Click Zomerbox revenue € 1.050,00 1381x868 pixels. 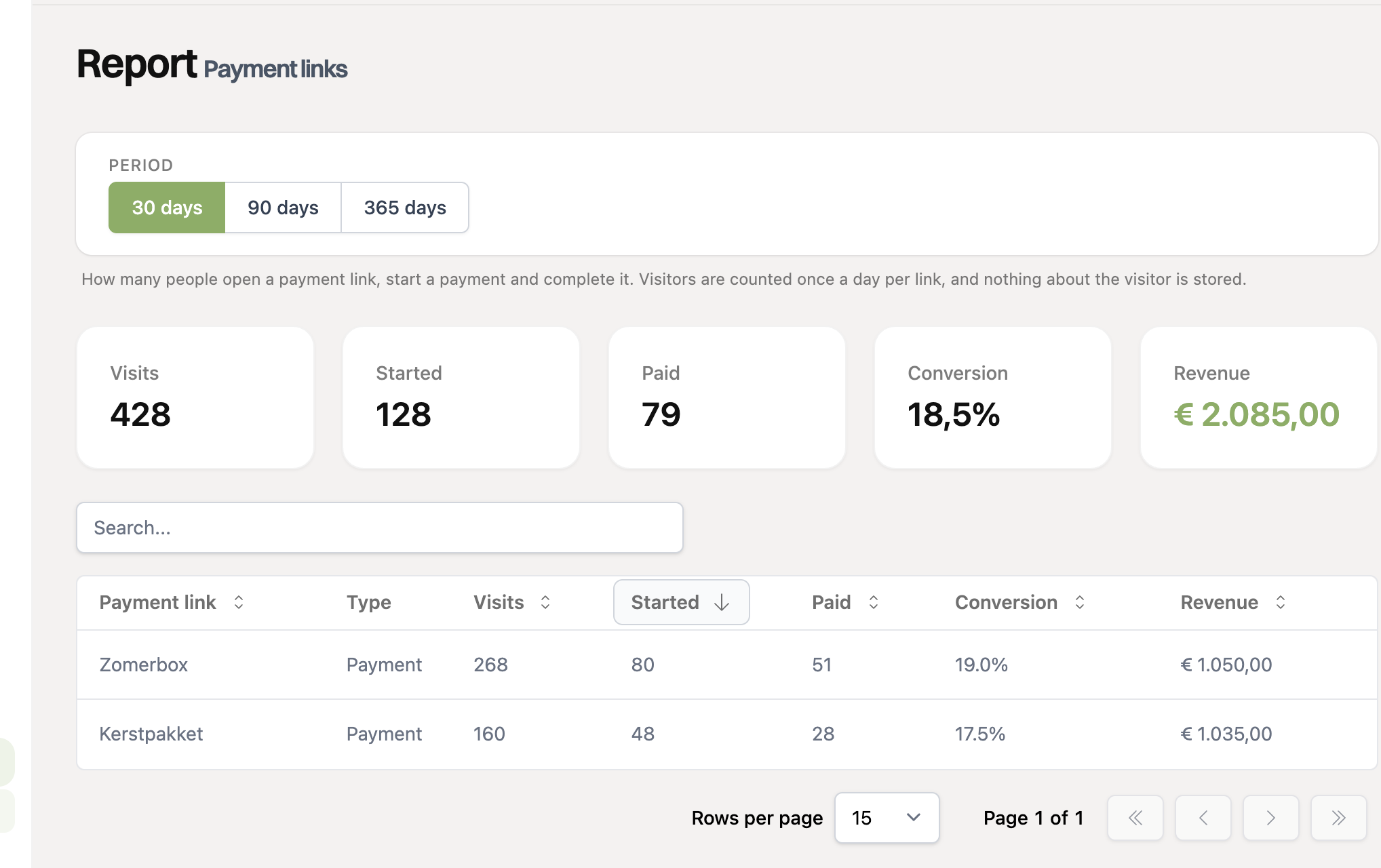(x=1226, y=665)
